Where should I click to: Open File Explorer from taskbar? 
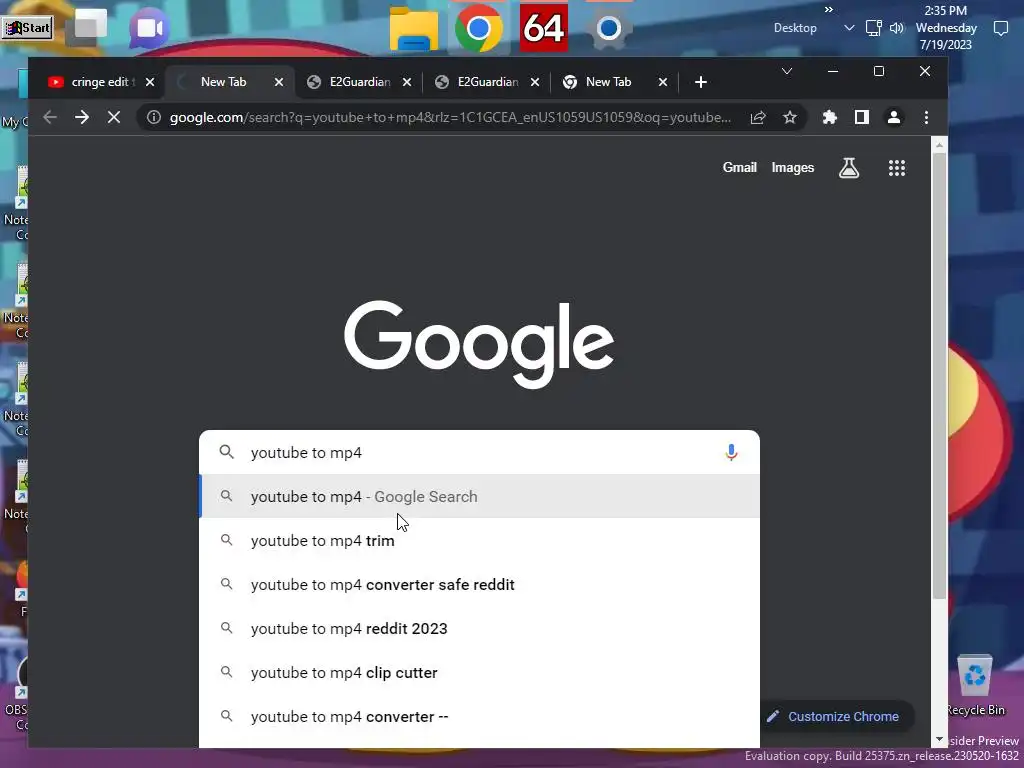pos(413,29)
